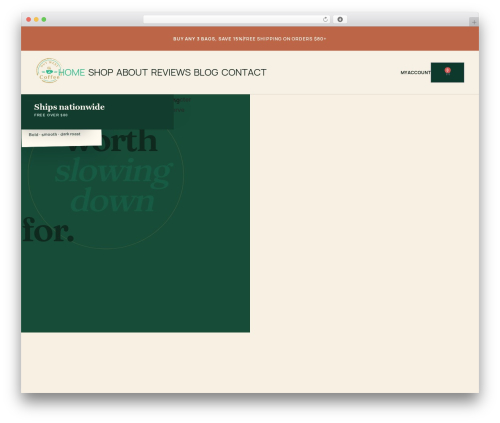This screenshot has height=423, width=500.
Task: Click the green maximize window button
Action: pos(44,20)
